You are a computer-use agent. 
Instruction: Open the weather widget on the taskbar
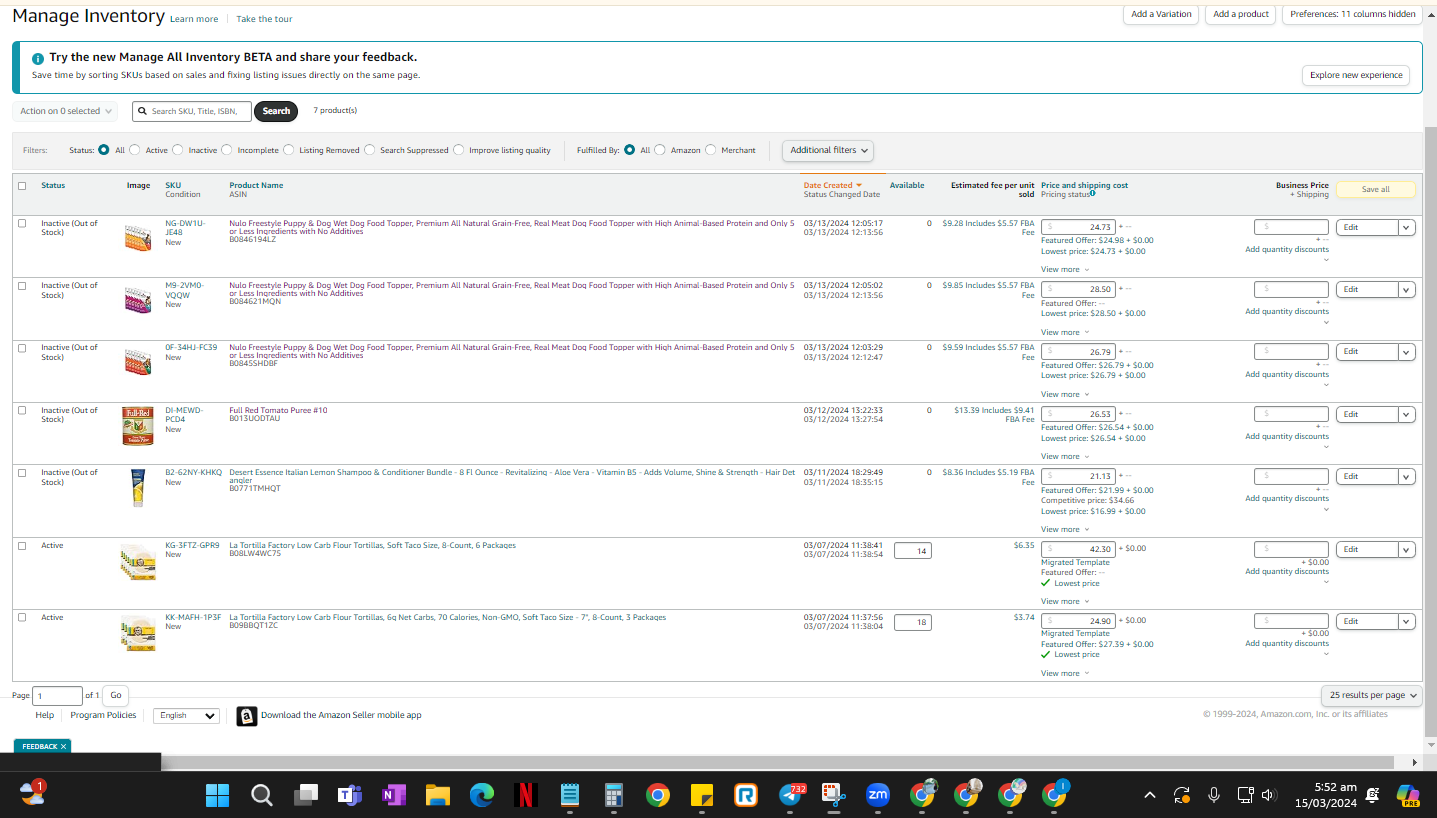[x=32, y=793]
